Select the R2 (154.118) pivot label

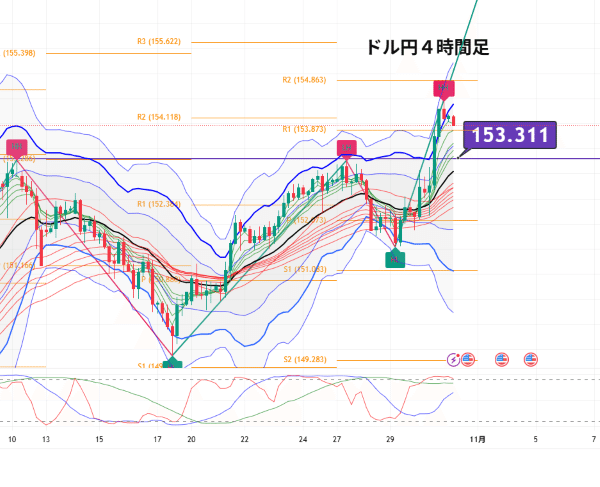[159, 117]
